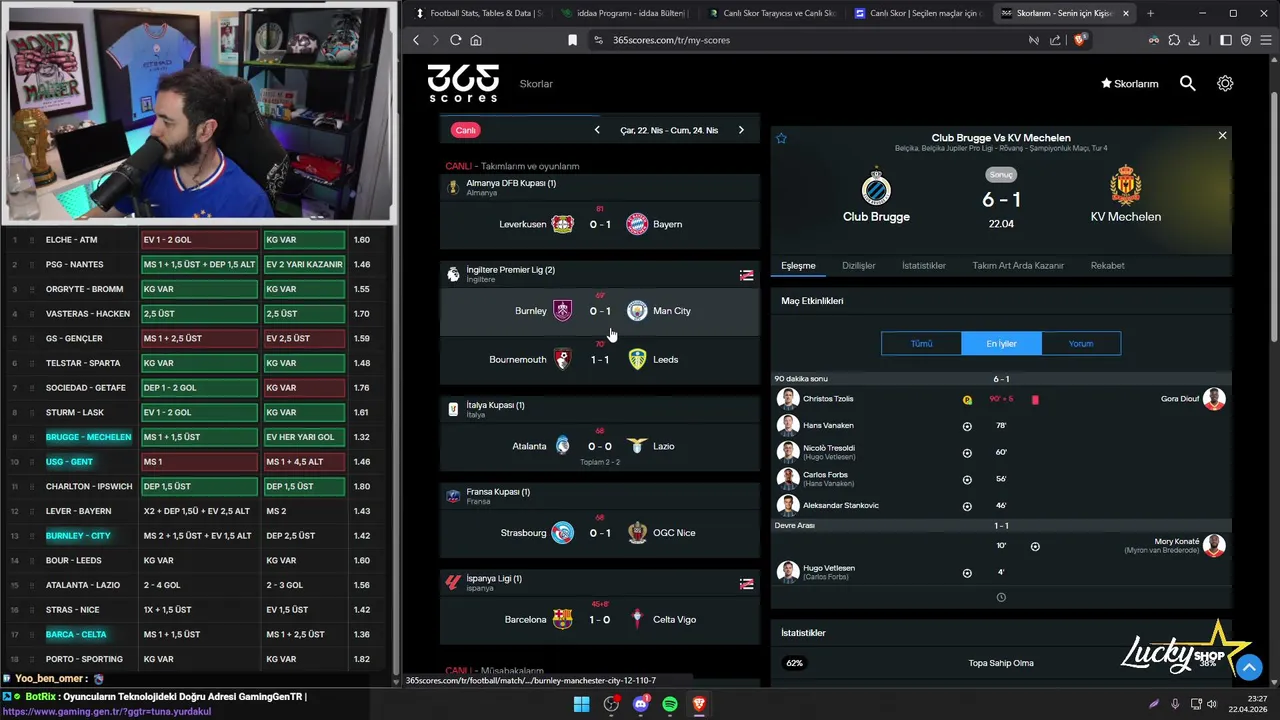Switch to Takım Art Arda Kazanır tab
Viewport: 1280px width, 720px height.
pyautogui.click(x=1018, y=266)
